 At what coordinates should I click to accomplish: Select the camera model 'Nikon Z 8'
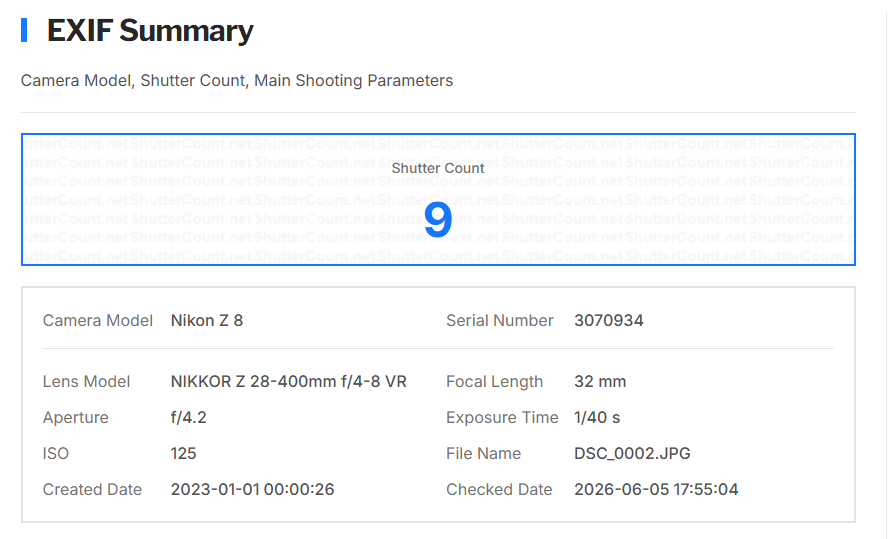click(x=207, y=321)
